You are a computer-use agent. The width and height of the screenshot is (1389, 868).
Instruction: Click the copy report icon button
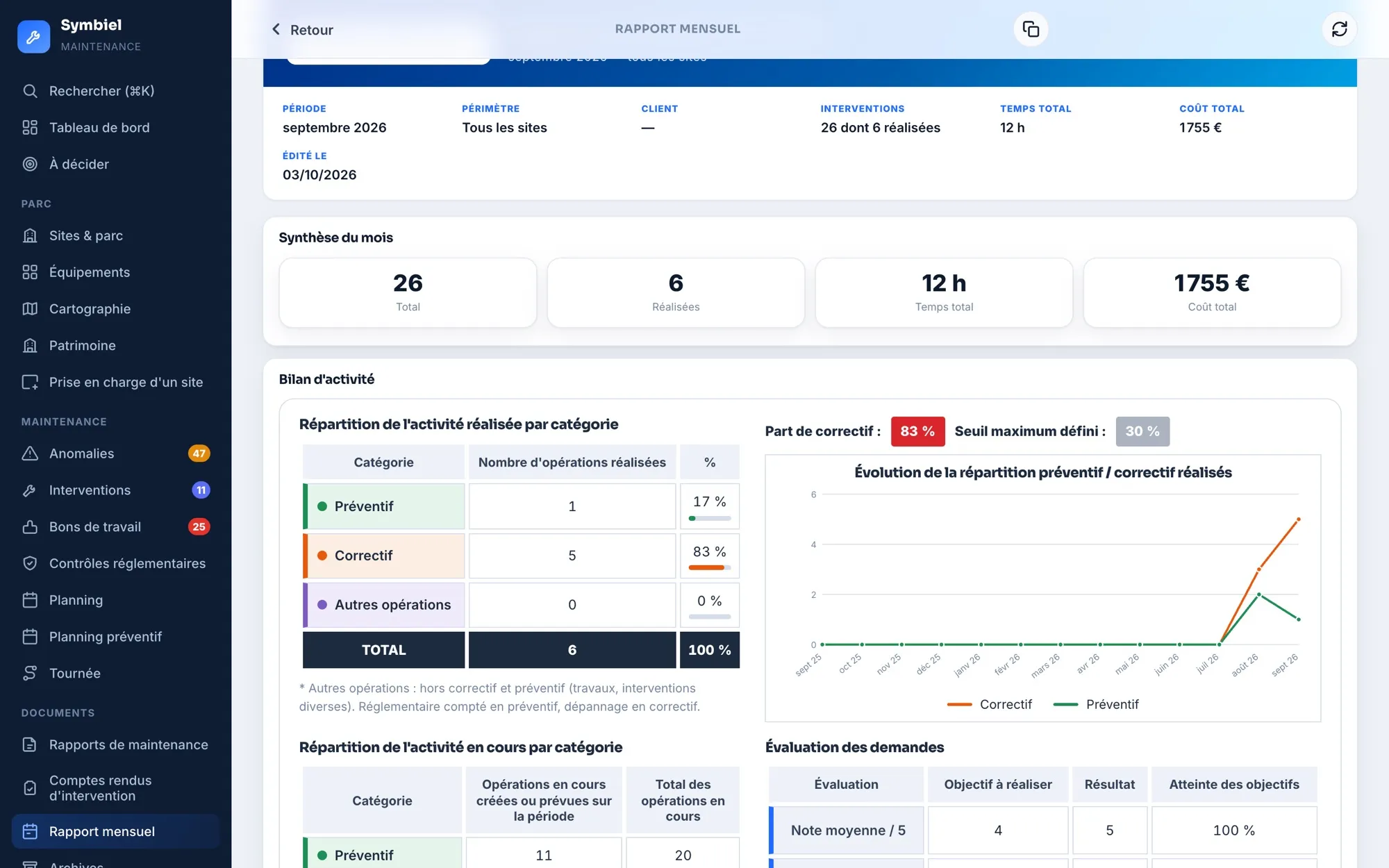pos(1031,29)
